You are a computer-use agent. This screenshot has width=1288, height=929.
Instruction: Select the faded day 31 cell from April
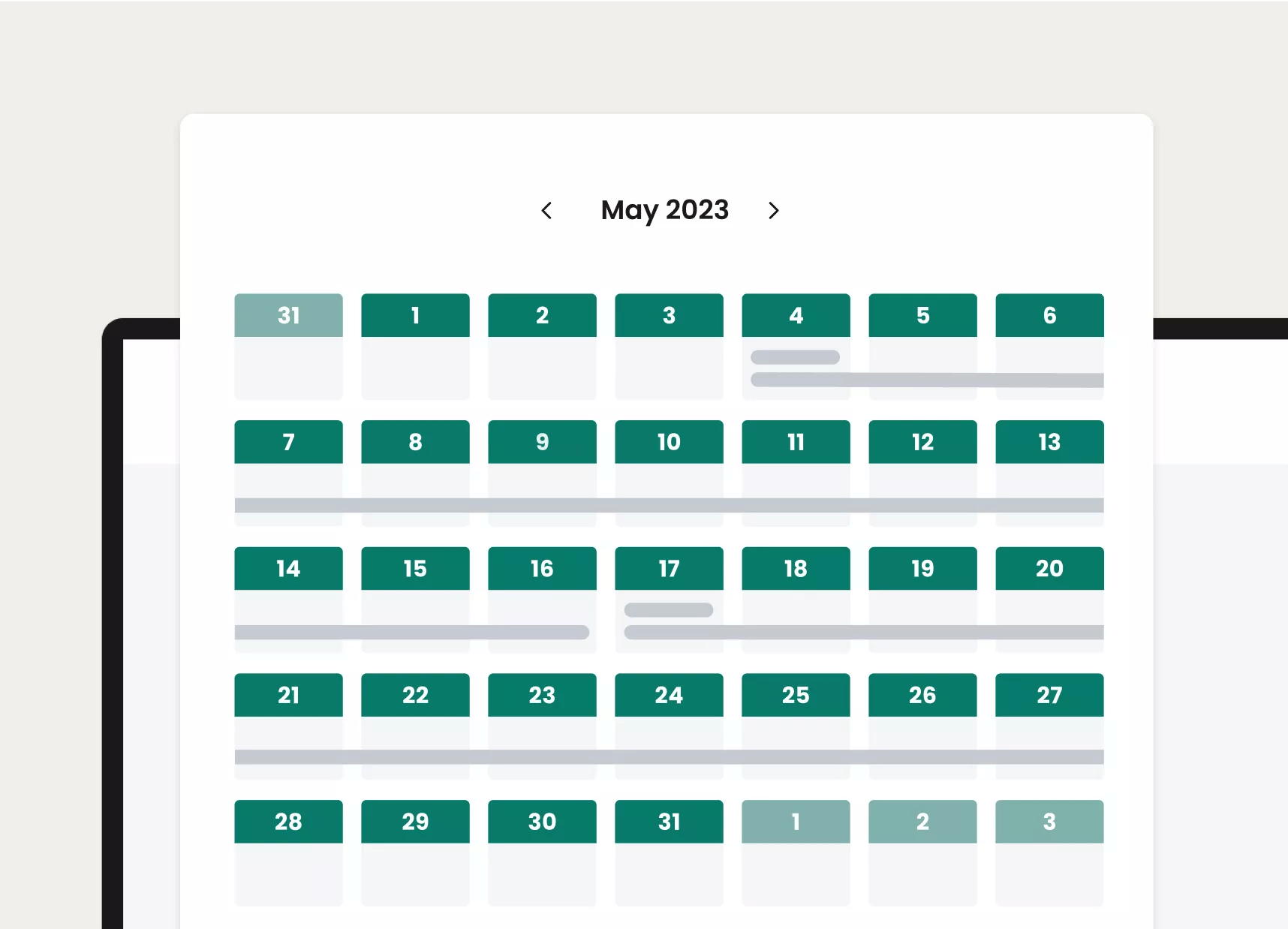coord(288,316)
